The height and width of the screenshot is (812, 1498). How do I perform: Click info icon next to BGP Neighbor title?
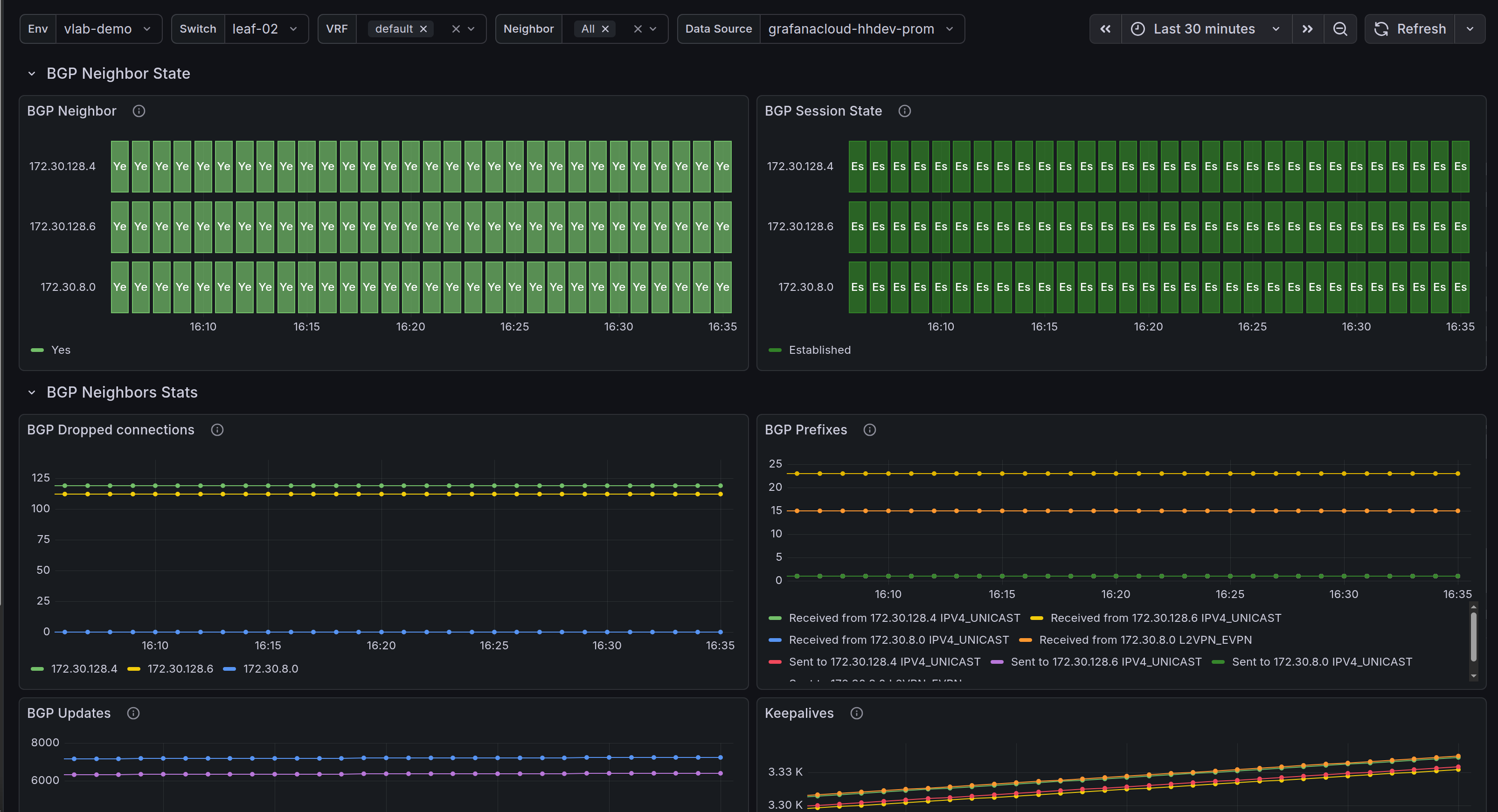139,111
